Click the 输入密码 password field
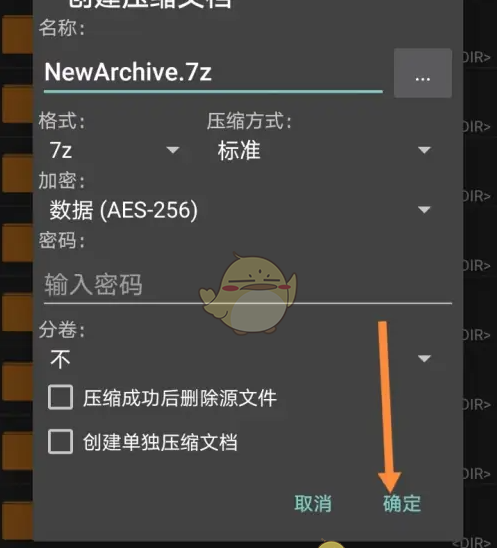497x548 pixels. (247, 285)
